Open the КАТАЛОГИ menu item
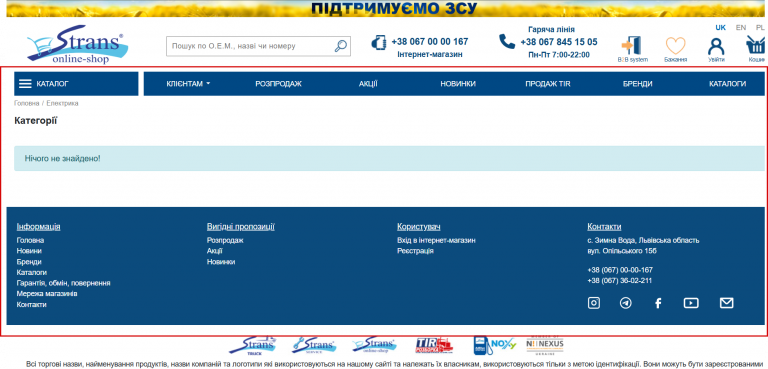Screen dimensions: 768x369 727,84
